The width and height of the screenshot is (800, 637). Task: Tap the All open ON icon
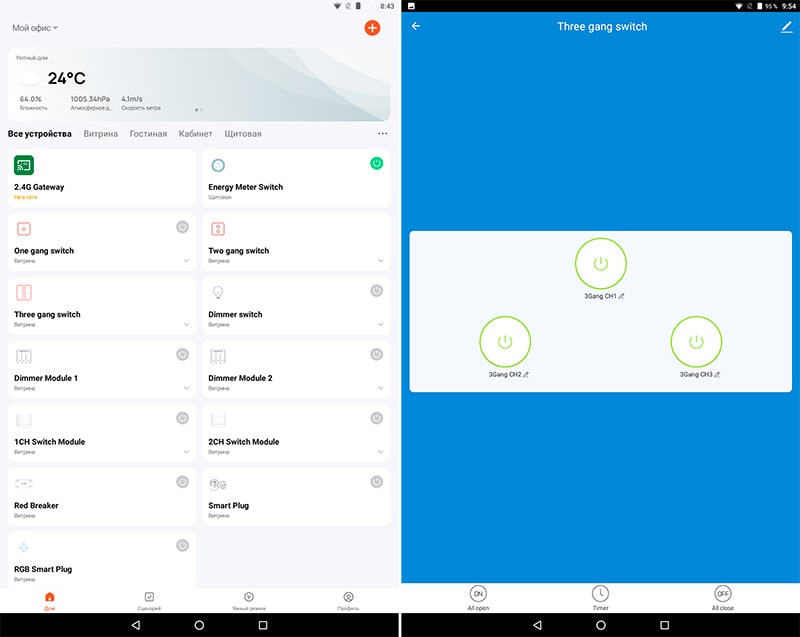click(478, 593)
